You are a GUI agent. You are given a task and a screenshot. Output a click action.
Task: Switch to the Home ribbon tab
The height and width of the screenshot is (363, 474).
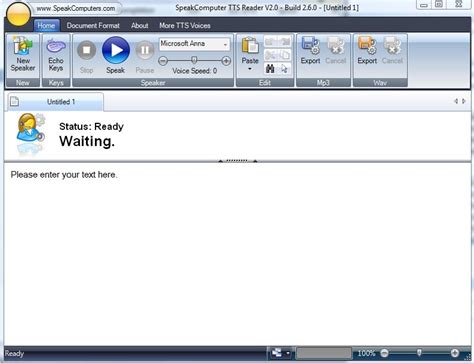(x=46, y=26)
